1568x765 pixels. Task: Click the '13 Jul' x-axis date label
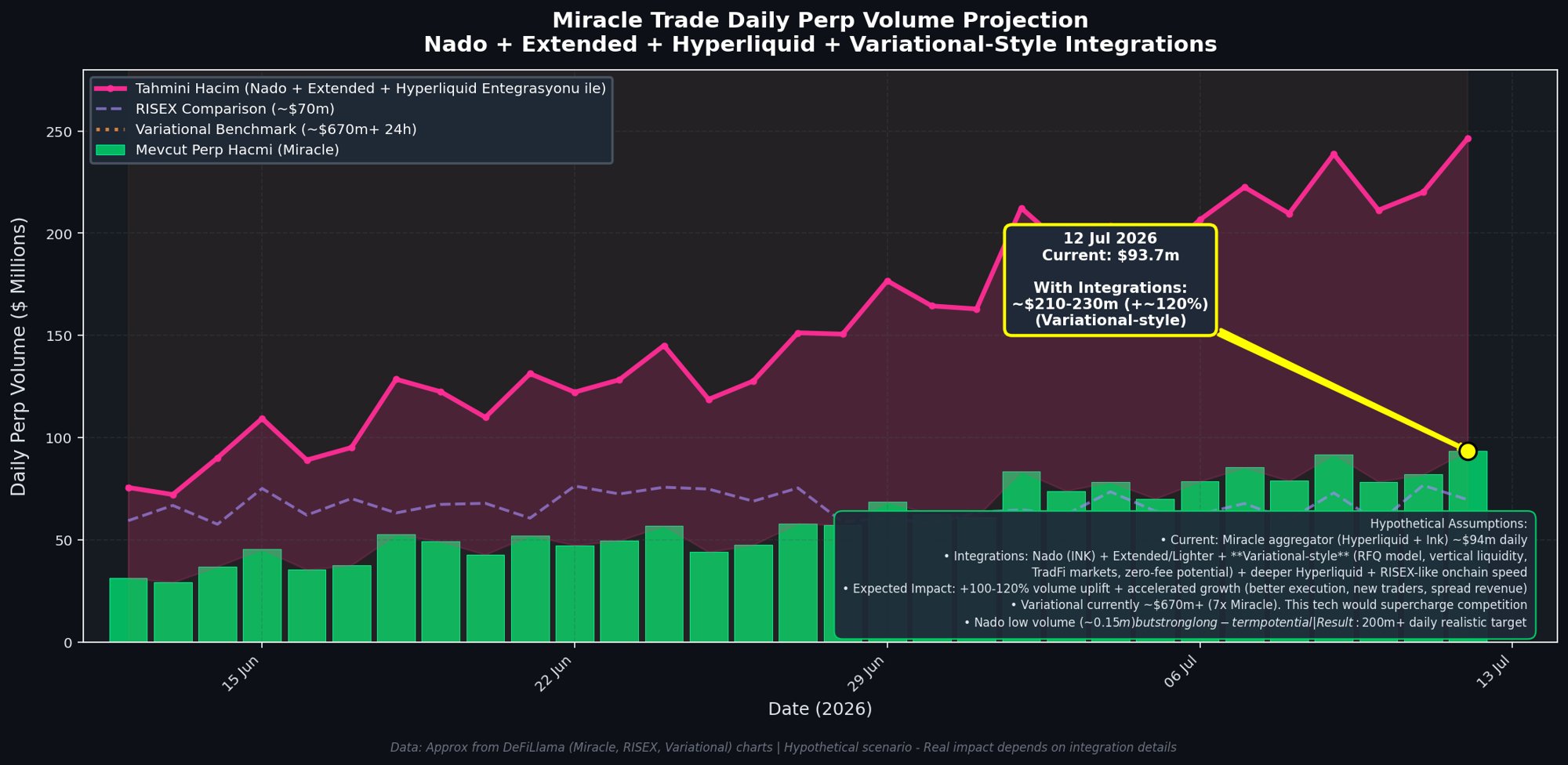(1493, 673)
